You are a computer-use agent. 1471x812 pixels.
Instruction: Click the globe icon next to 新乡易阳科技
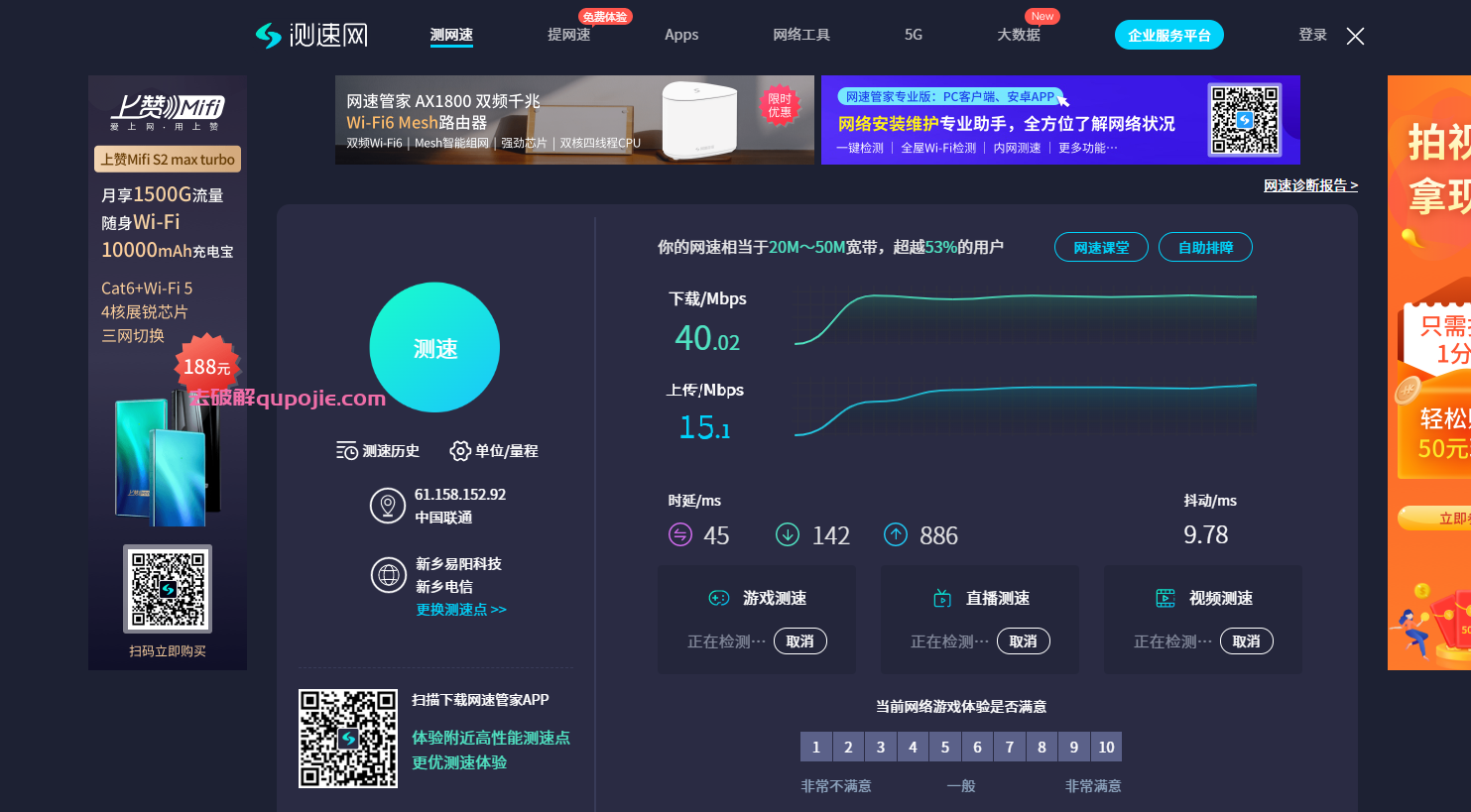tap(388, 574)
